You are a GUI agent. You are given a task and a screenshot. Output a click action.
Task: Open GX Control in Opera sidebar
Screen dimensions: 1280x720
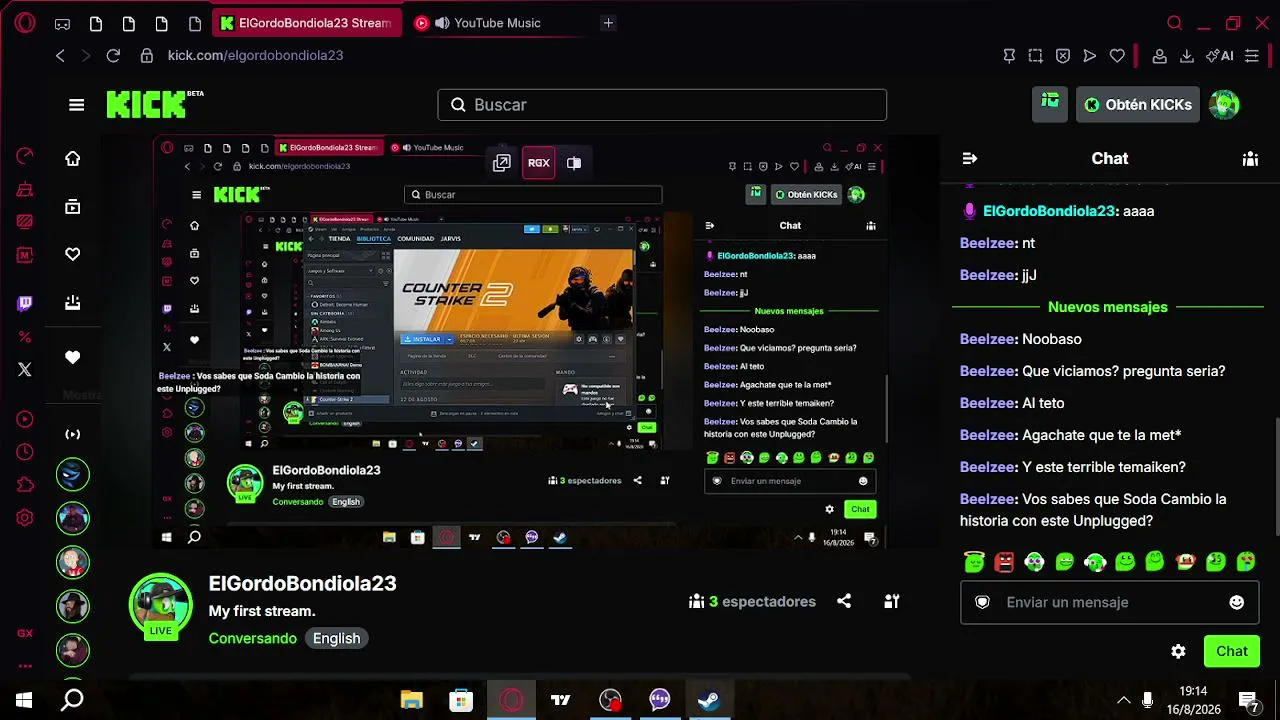[25, 156]
